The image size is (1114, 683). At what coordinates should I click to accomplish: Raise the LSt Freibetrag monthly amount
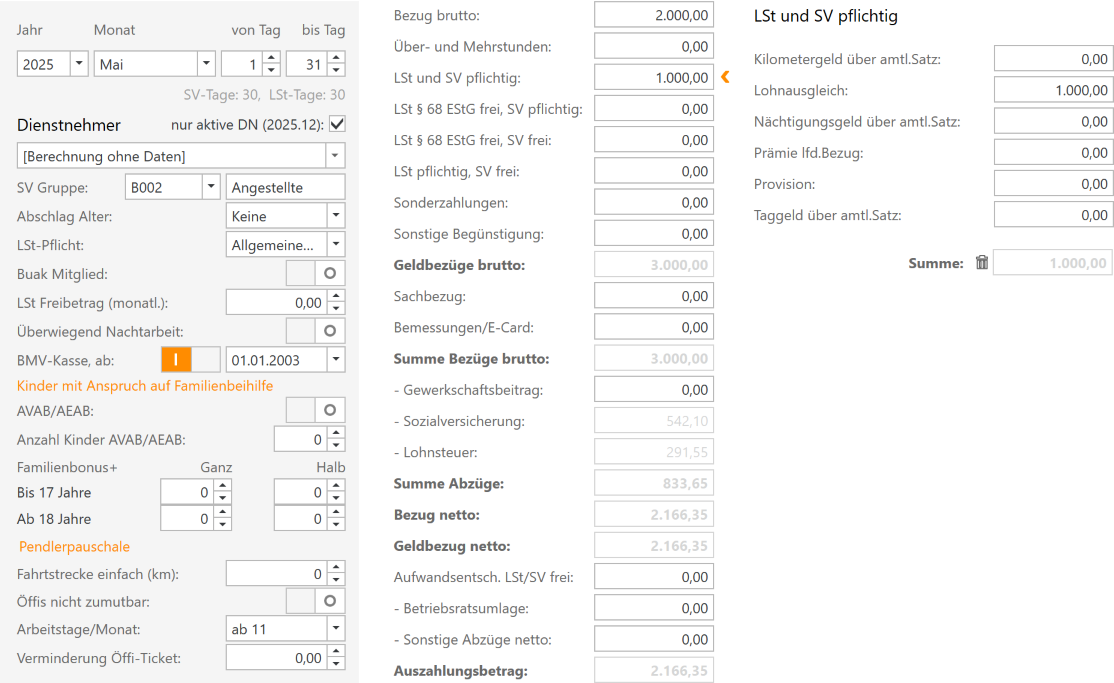[336, 296]
